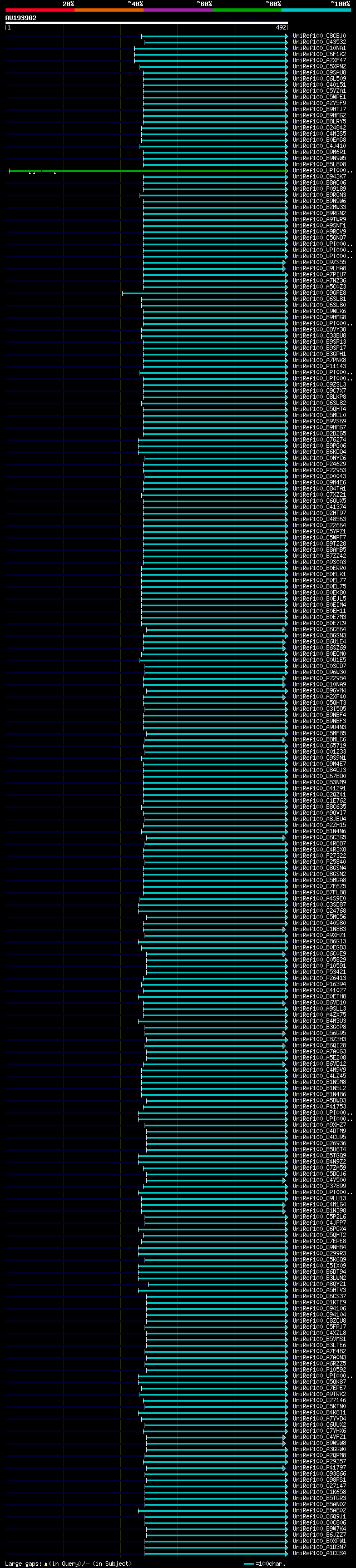The image size is (356, 1568).
Task: Click the purple ~60% identity legend segment
Action: (x=179, y=10)
